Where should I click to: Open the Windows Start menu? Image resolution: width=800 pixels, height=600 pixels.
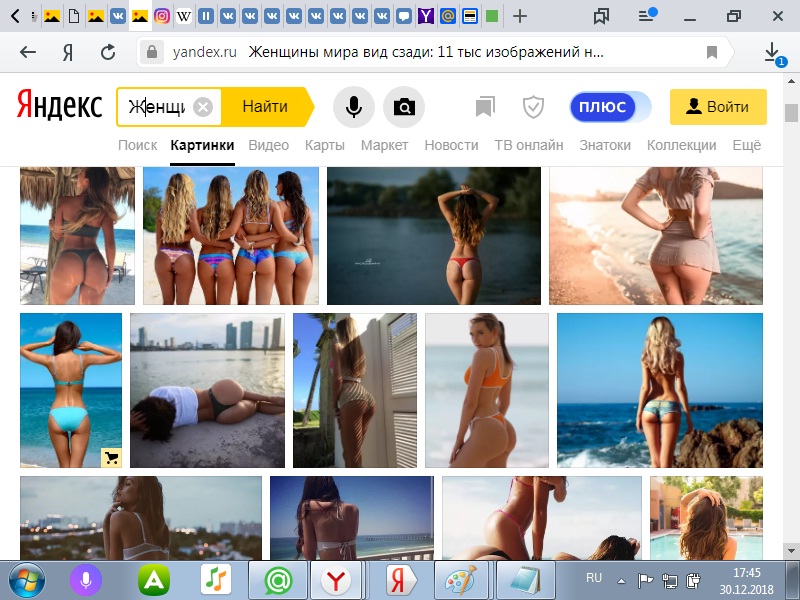27,581
